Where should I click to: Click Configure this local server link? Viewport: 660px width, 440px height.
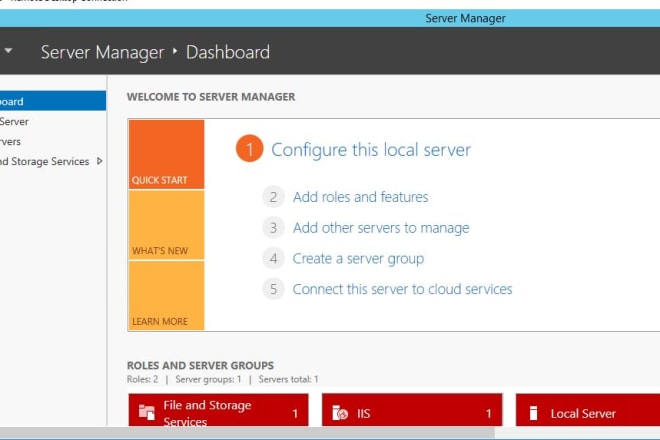coord(371,149)
